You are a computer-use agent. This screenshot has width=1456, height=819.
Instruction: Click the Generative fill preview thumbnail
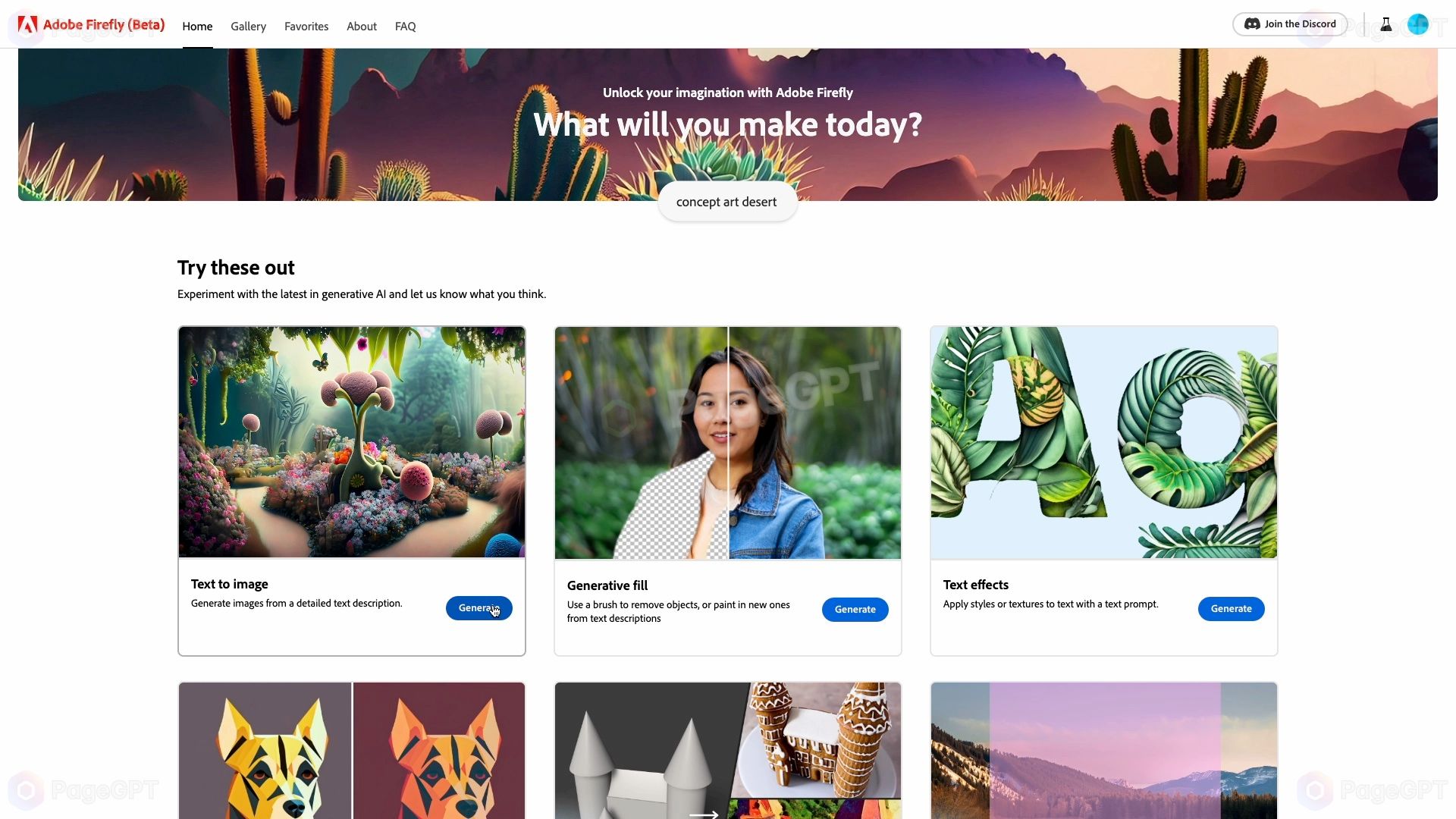pos(727,443)
